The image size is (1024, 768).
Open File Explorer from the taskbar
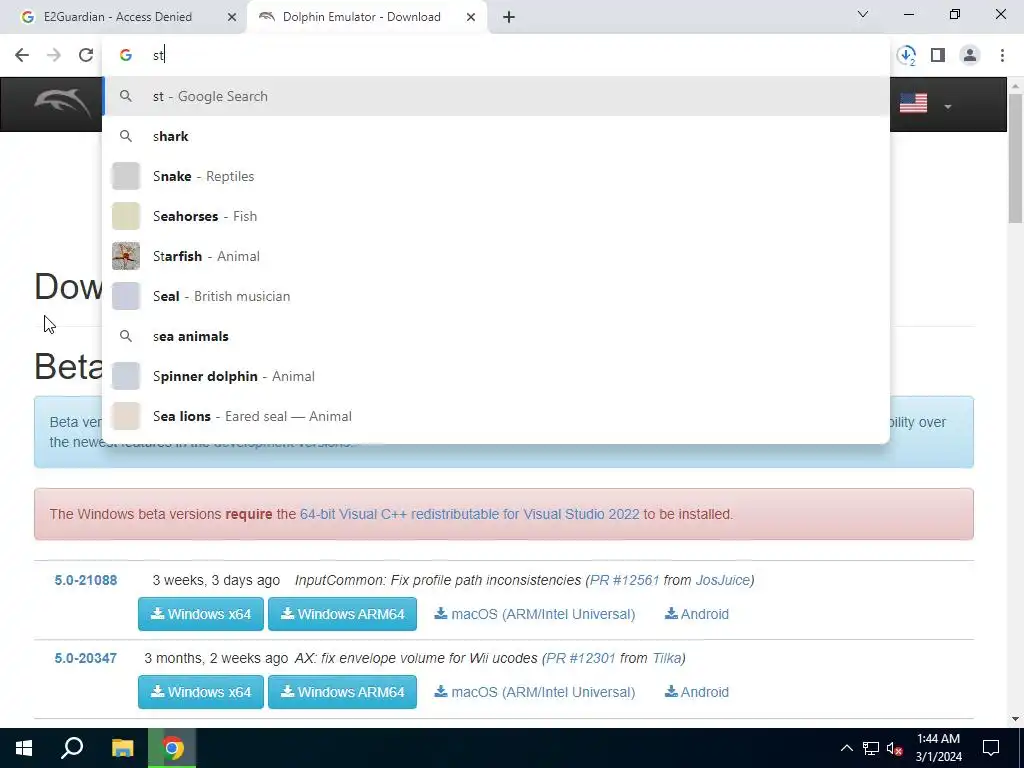tap(122, 748)
